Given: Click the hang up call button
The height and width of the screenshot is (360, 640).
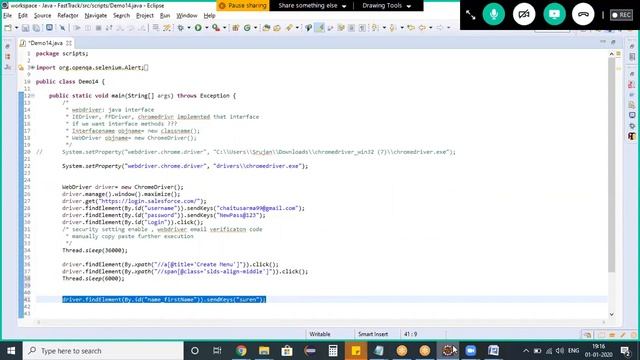Looking at the screenshot, I should coord(583,14).
